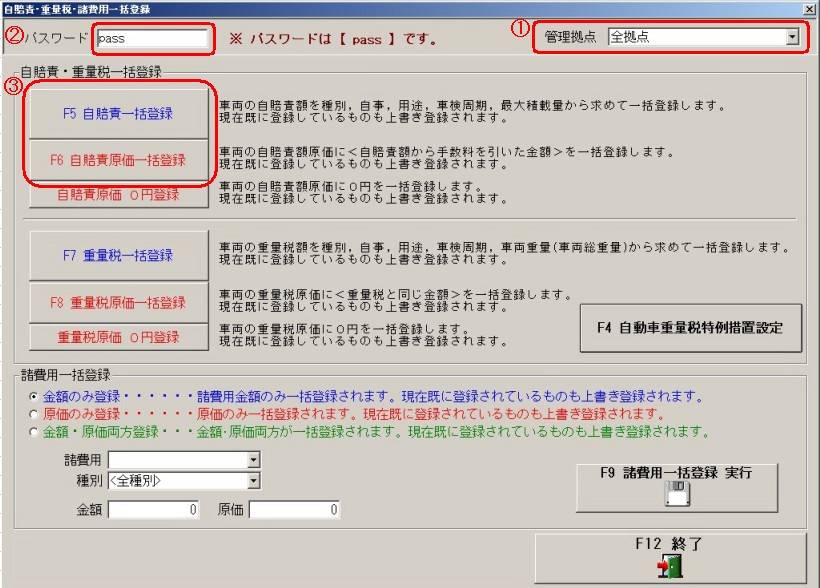Click the パスワード input field

(151, 40)
